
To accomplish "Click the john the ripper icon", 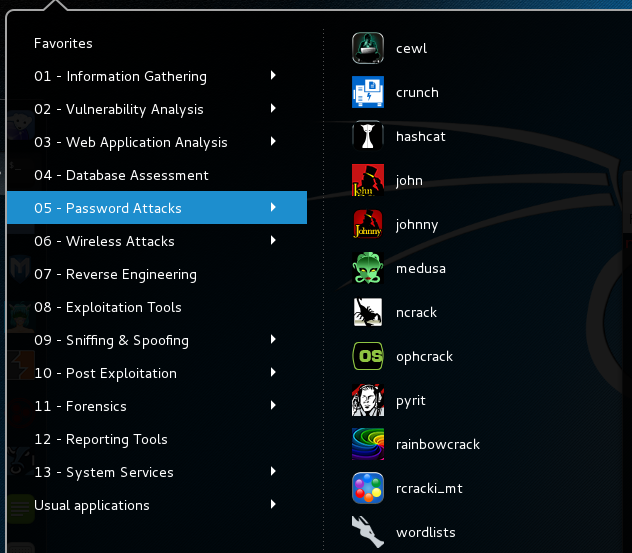I will (x=368, y=180).
